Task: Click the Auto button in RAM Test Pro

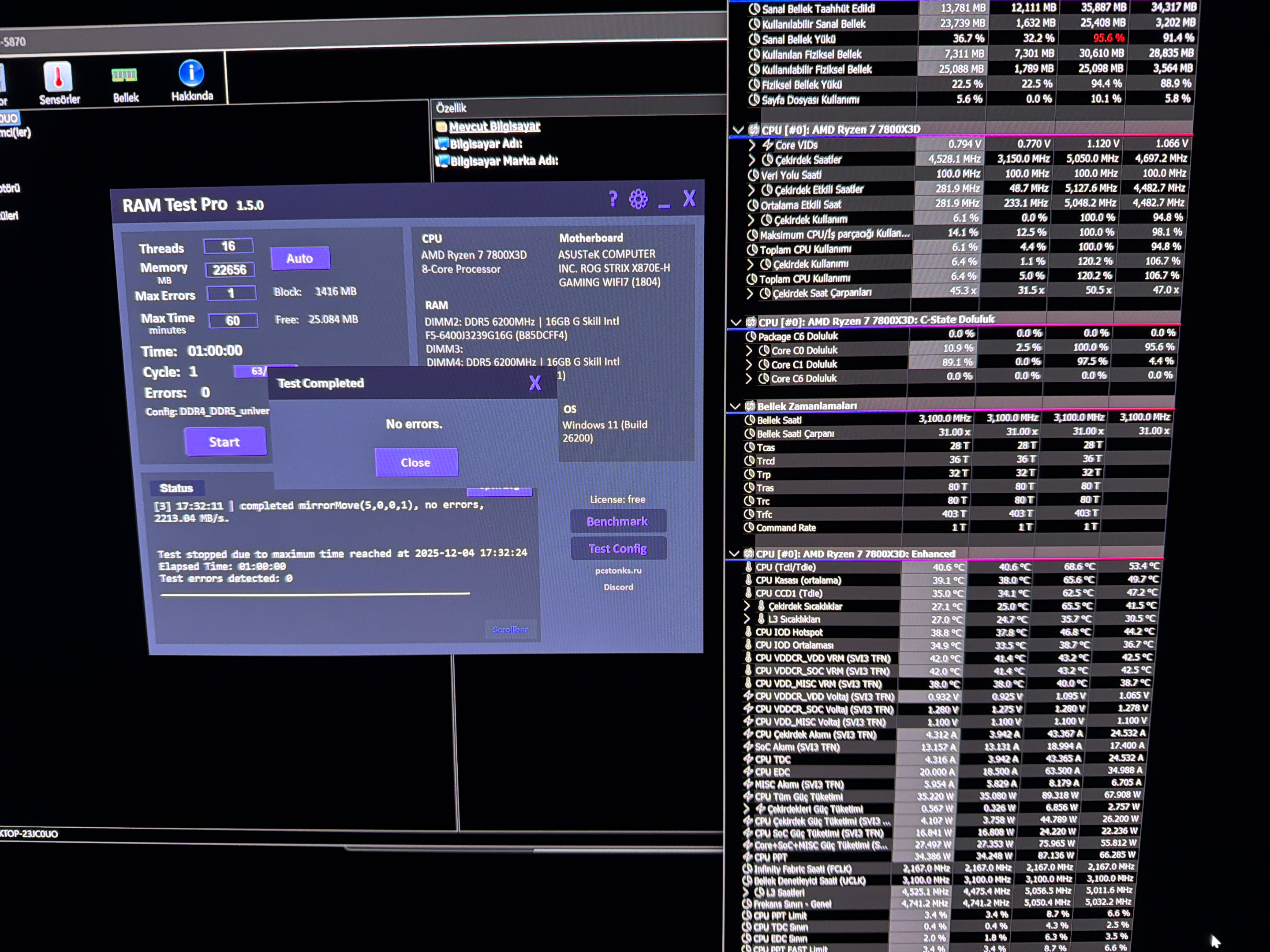Action: (300, 258)
